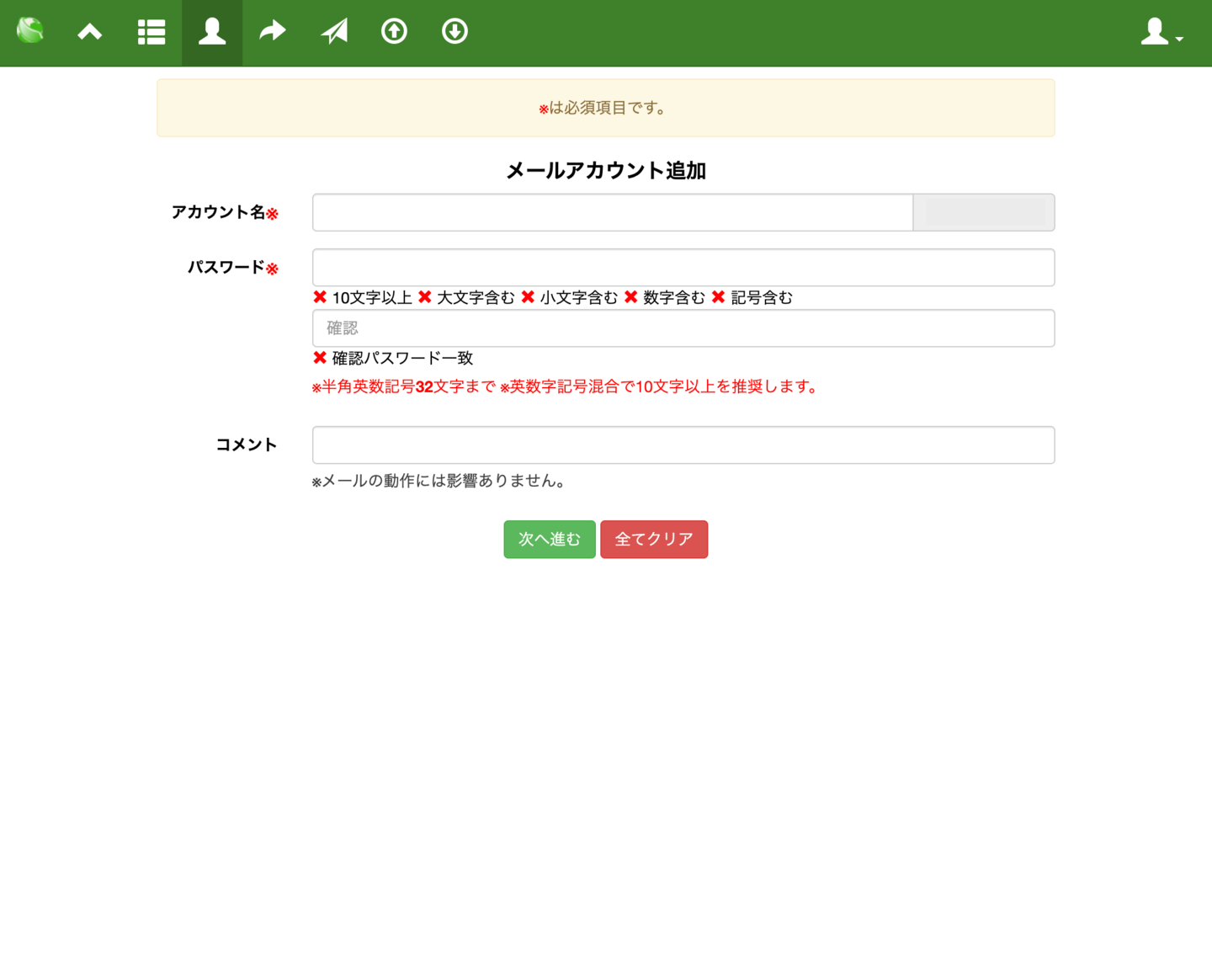Open the list view icon in the toolbar
This screenshot has width=1212, height=980.
[x=151, y=32]
